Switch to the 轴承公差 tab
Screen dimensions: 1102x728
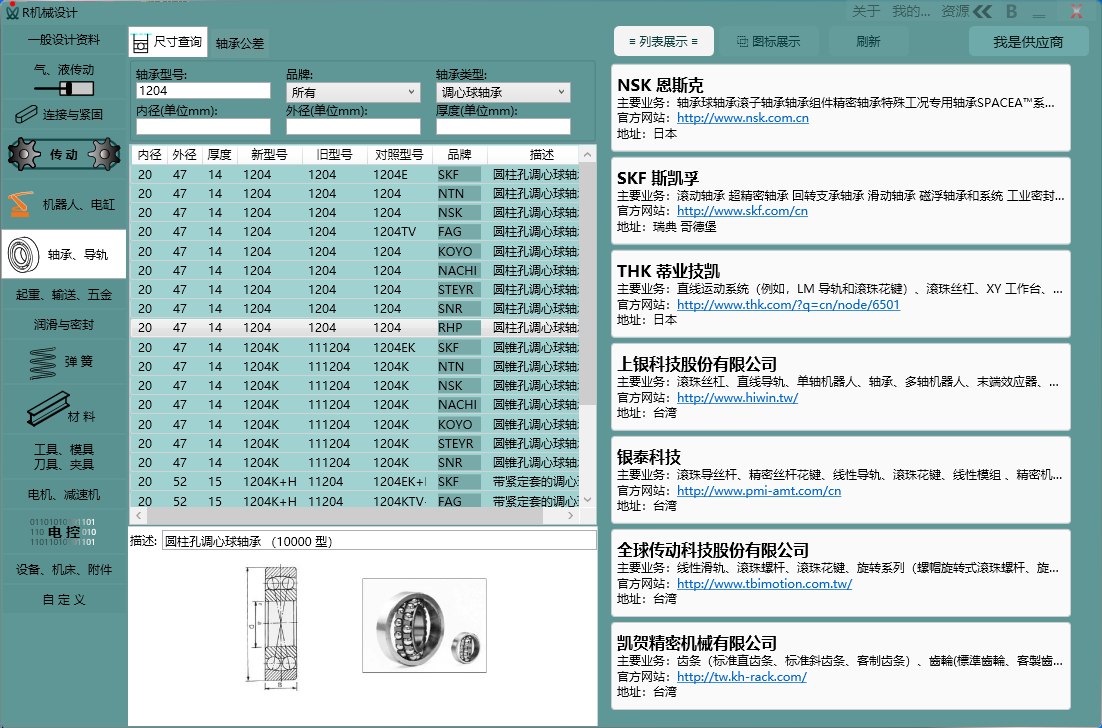[x=240, y=44]
